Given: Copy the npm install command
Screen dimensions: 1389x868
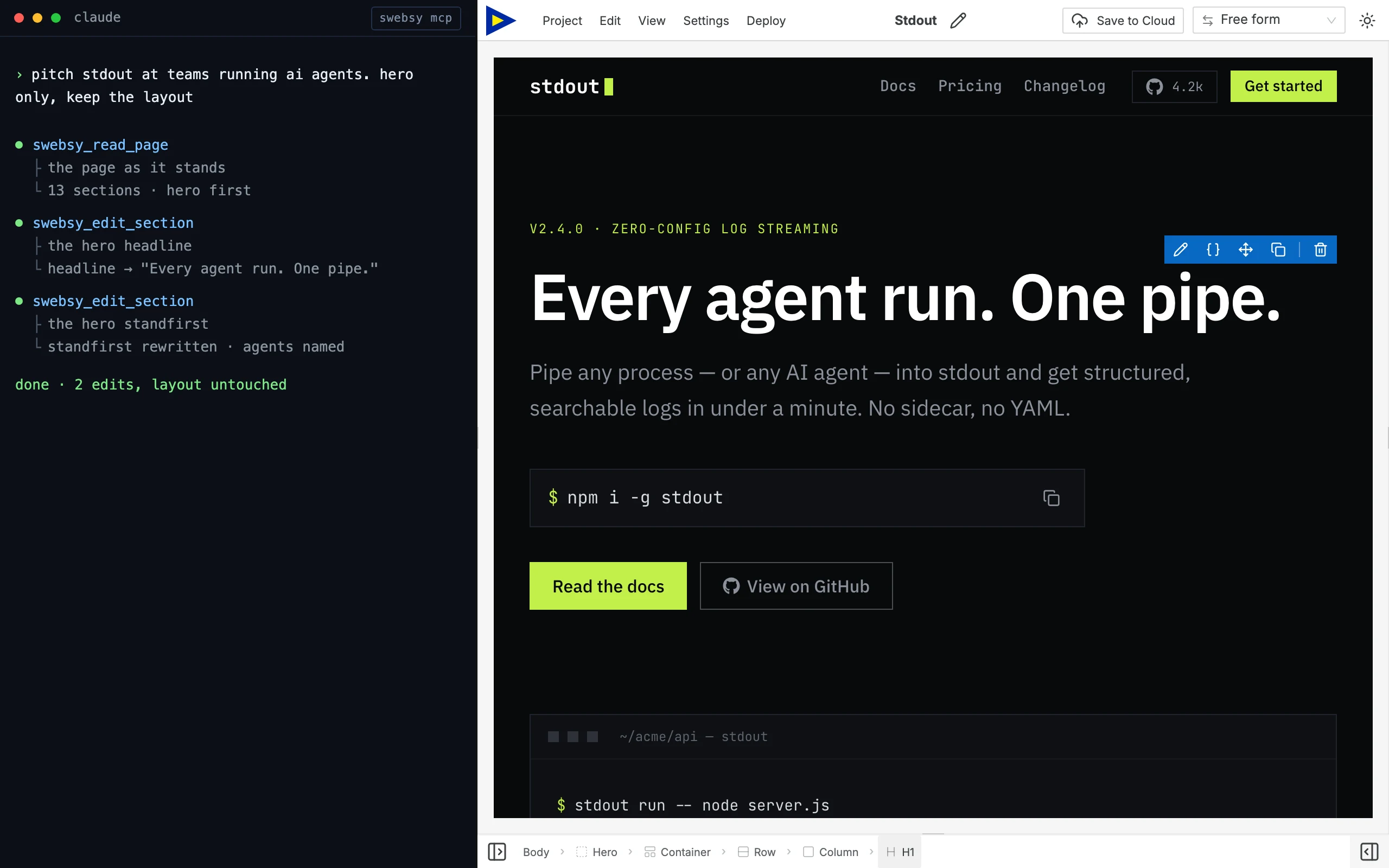Looking at the screenshot, I should point(1051,497).
